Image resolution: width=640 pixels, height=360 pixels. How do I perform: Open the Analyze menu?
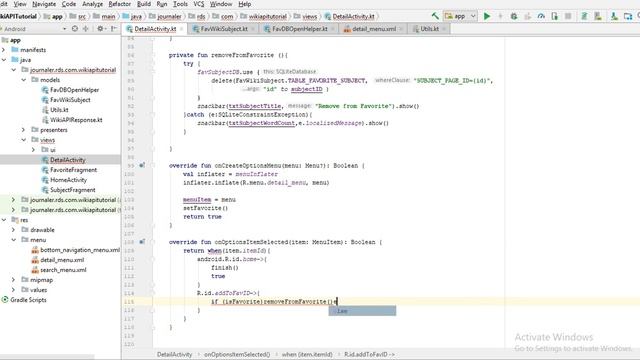(x=92, y=4)
